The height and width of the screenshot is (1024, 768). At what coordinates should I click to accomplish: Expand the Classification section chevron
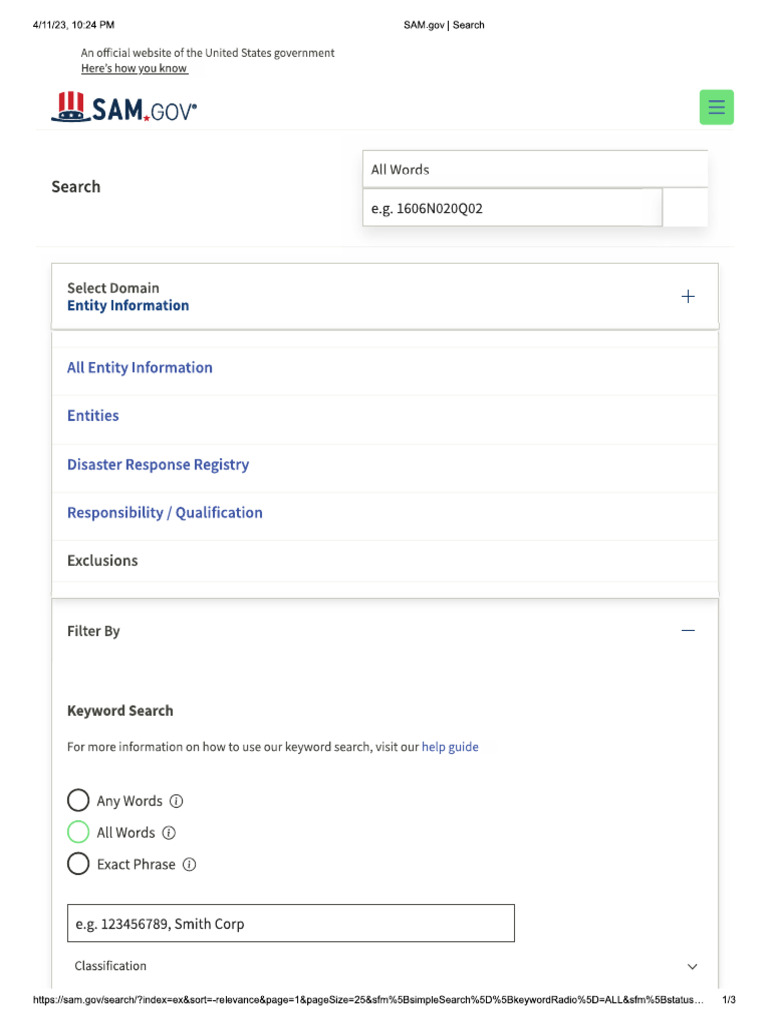click(692, 966)
